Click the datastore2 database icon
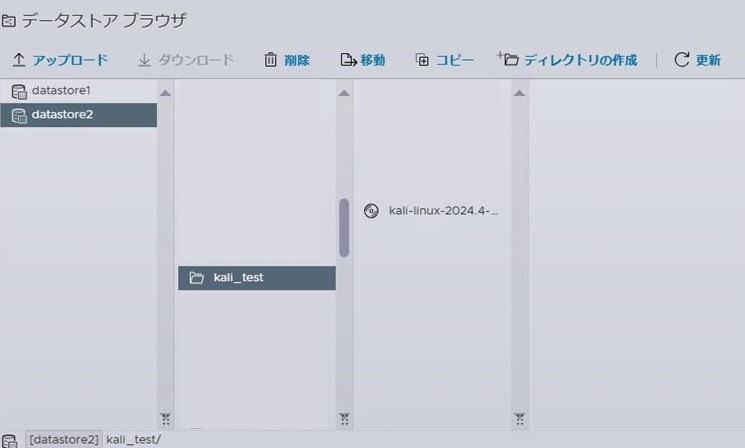Screen dimensions: 745x448 point(19,116)
